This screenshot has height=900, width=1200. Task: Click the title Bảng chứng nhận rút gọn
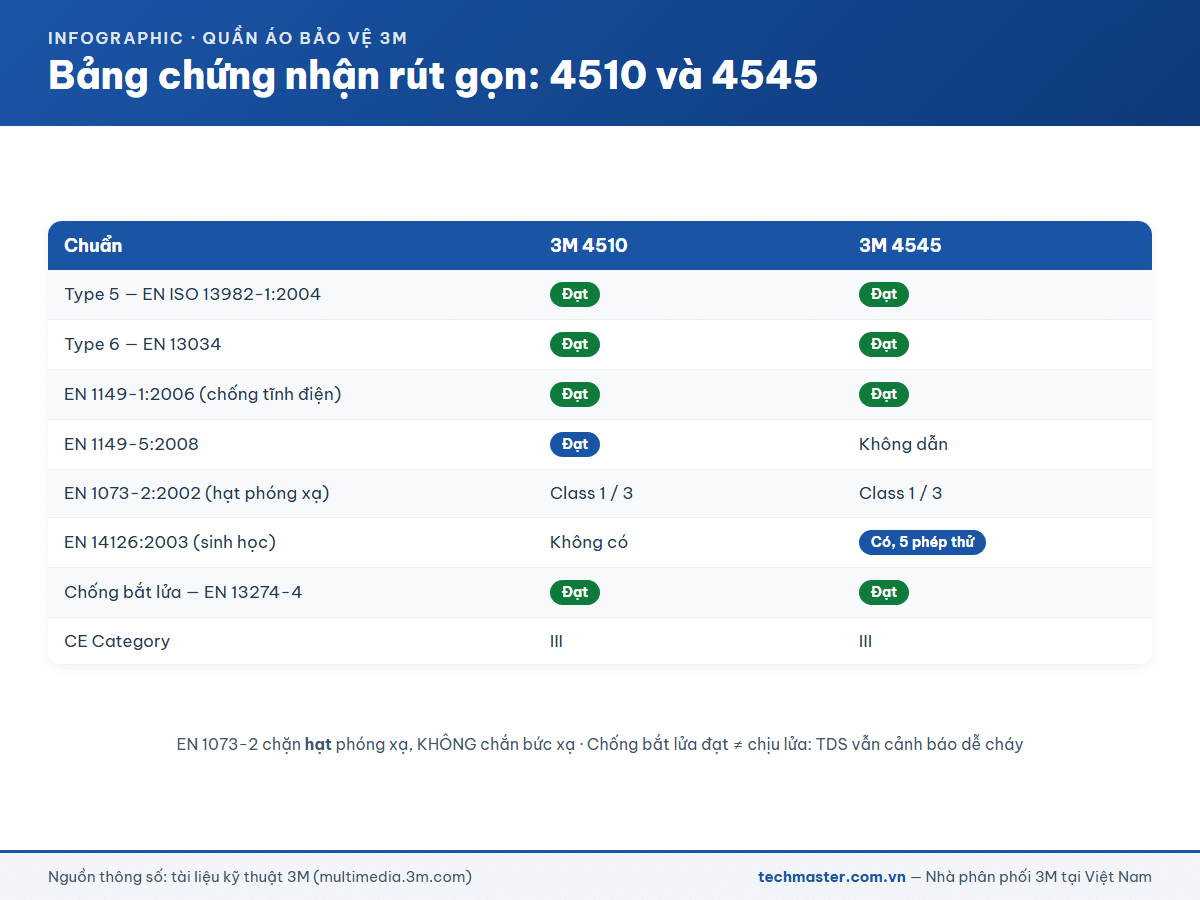click(x=433, y=77)
